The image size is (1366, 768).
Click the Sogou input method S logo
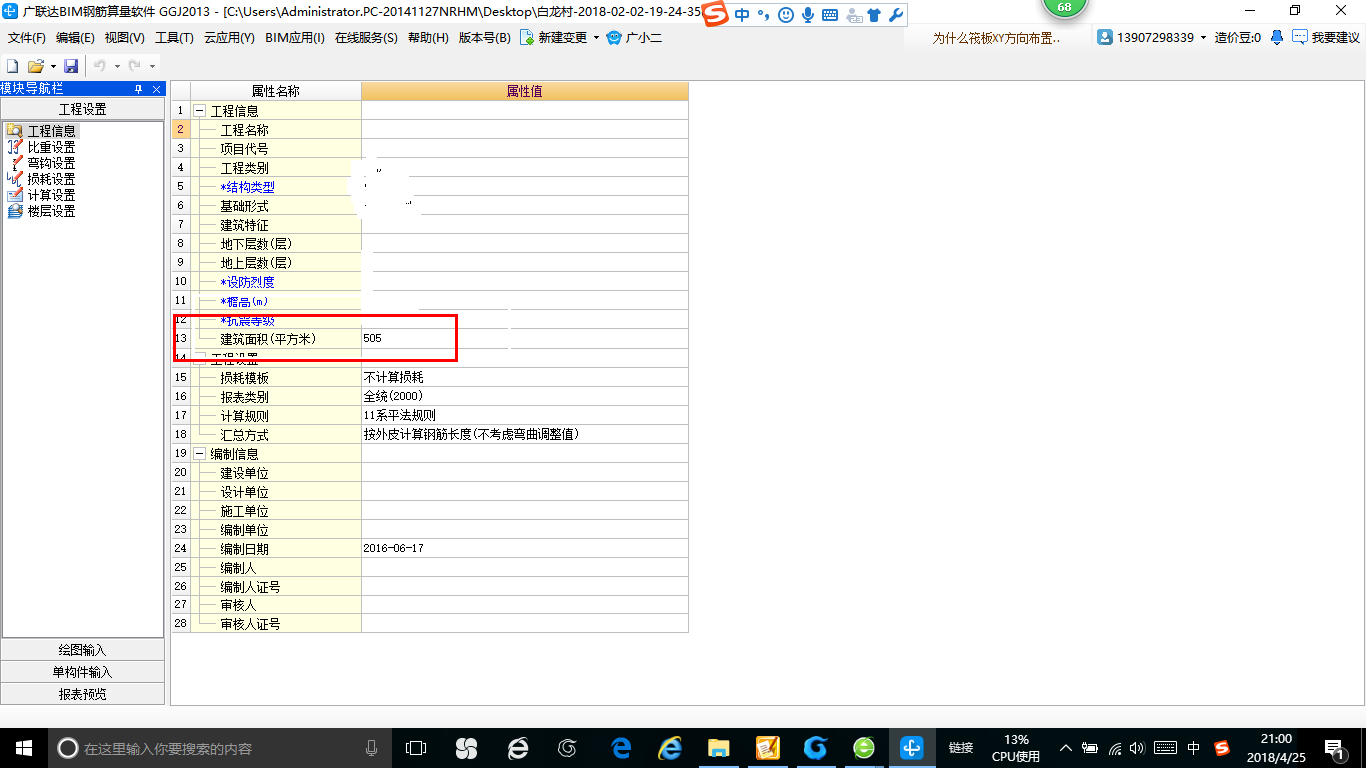point(714,15)
